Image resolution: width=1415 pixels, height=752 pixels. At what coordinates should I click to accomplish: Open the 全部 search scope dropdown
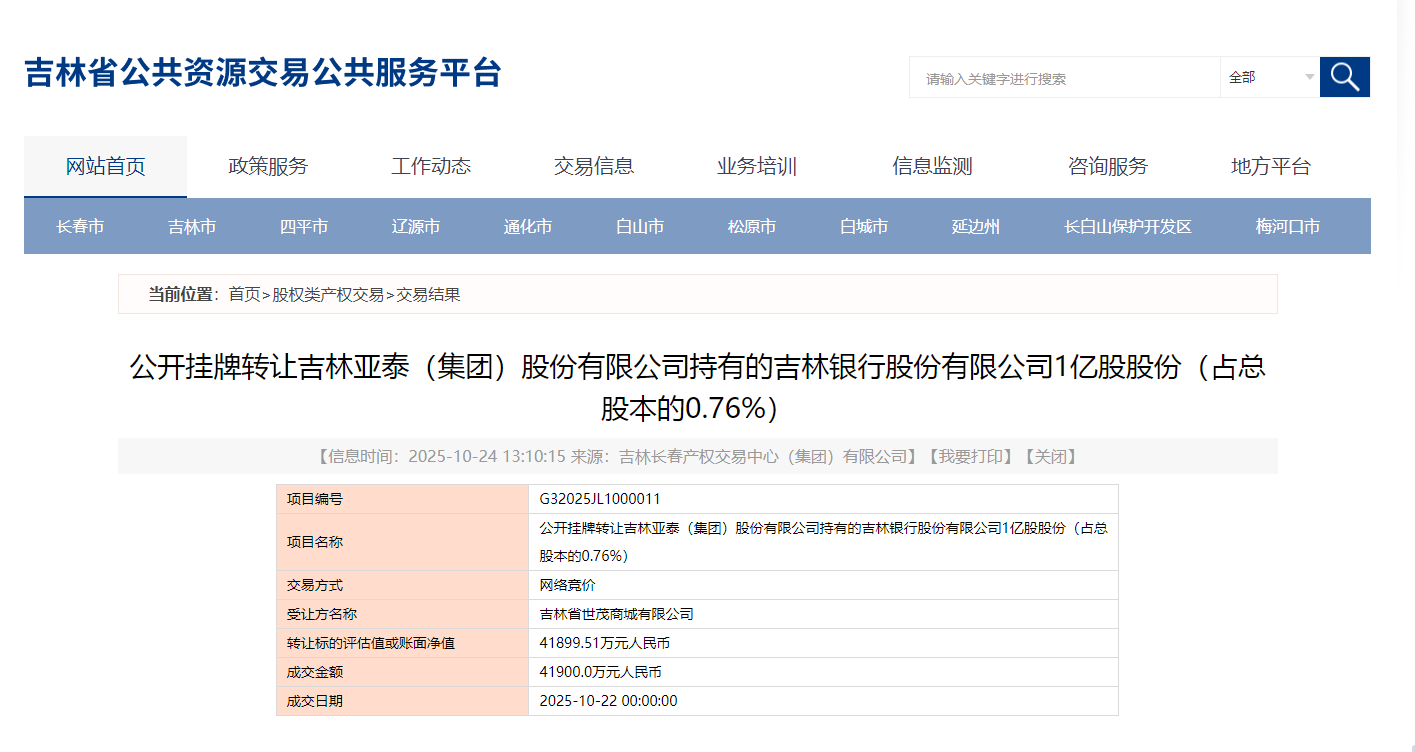point(1270,77)
